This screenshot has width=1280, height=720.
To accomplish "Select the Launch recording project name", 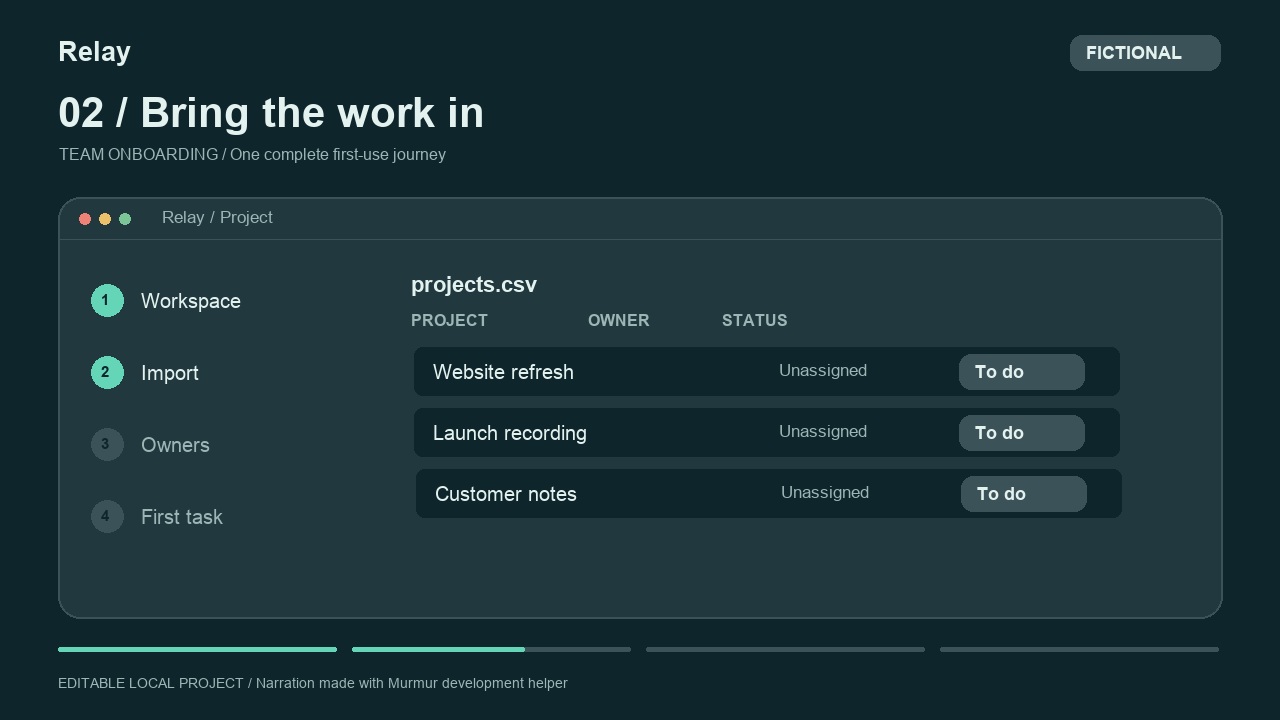I will click(x=510, y=433).
